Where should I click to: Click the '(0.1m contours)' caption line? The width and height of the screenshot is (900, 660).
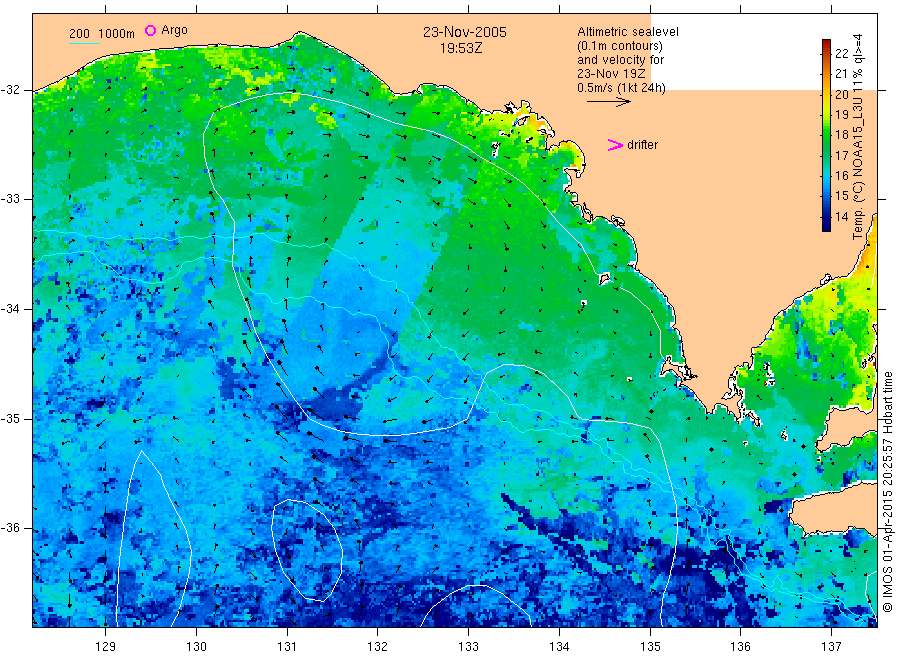coord(619,46)
